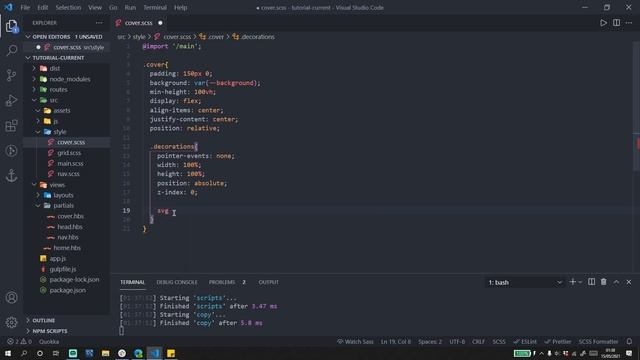Screen dimensions: 640x360
Task: Toggle ESLint status bar item
Action: (525, 342)
